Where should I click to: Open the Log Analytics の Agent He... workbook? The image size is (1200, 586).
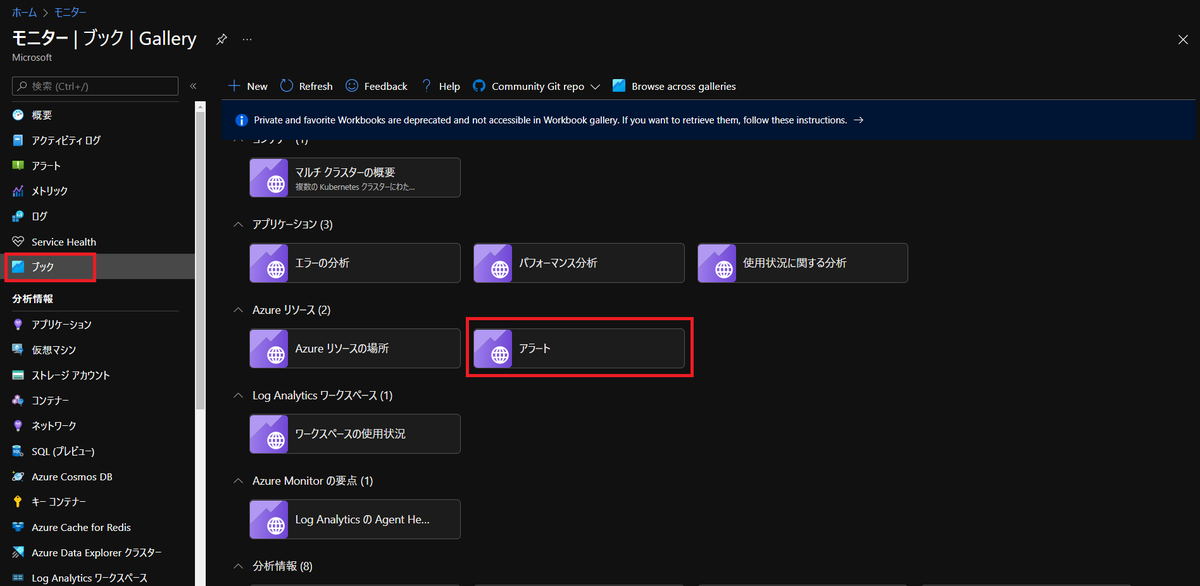click(355, 519)
